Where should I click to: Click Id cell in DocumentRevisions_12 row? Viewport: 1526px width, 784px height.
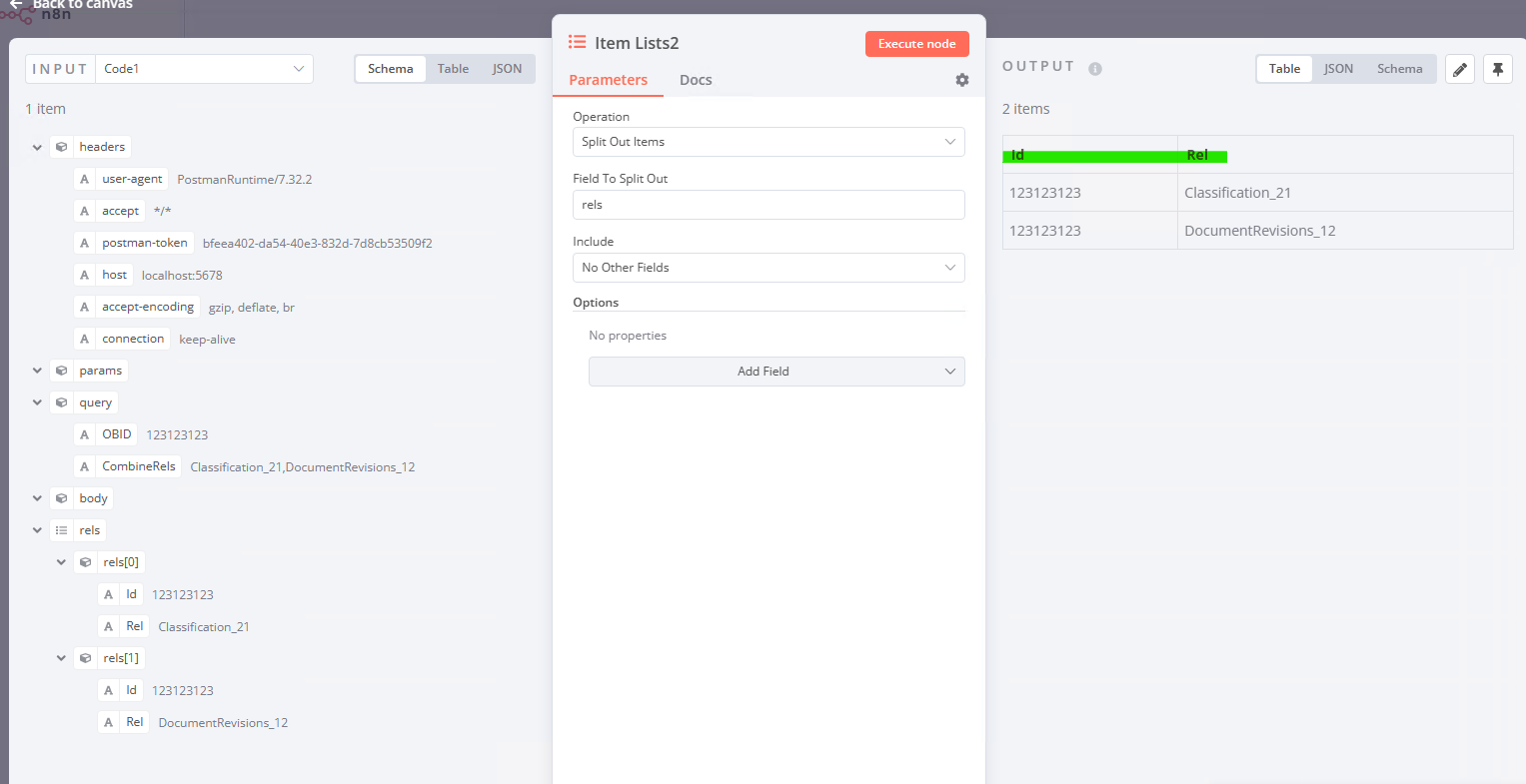1090,231
